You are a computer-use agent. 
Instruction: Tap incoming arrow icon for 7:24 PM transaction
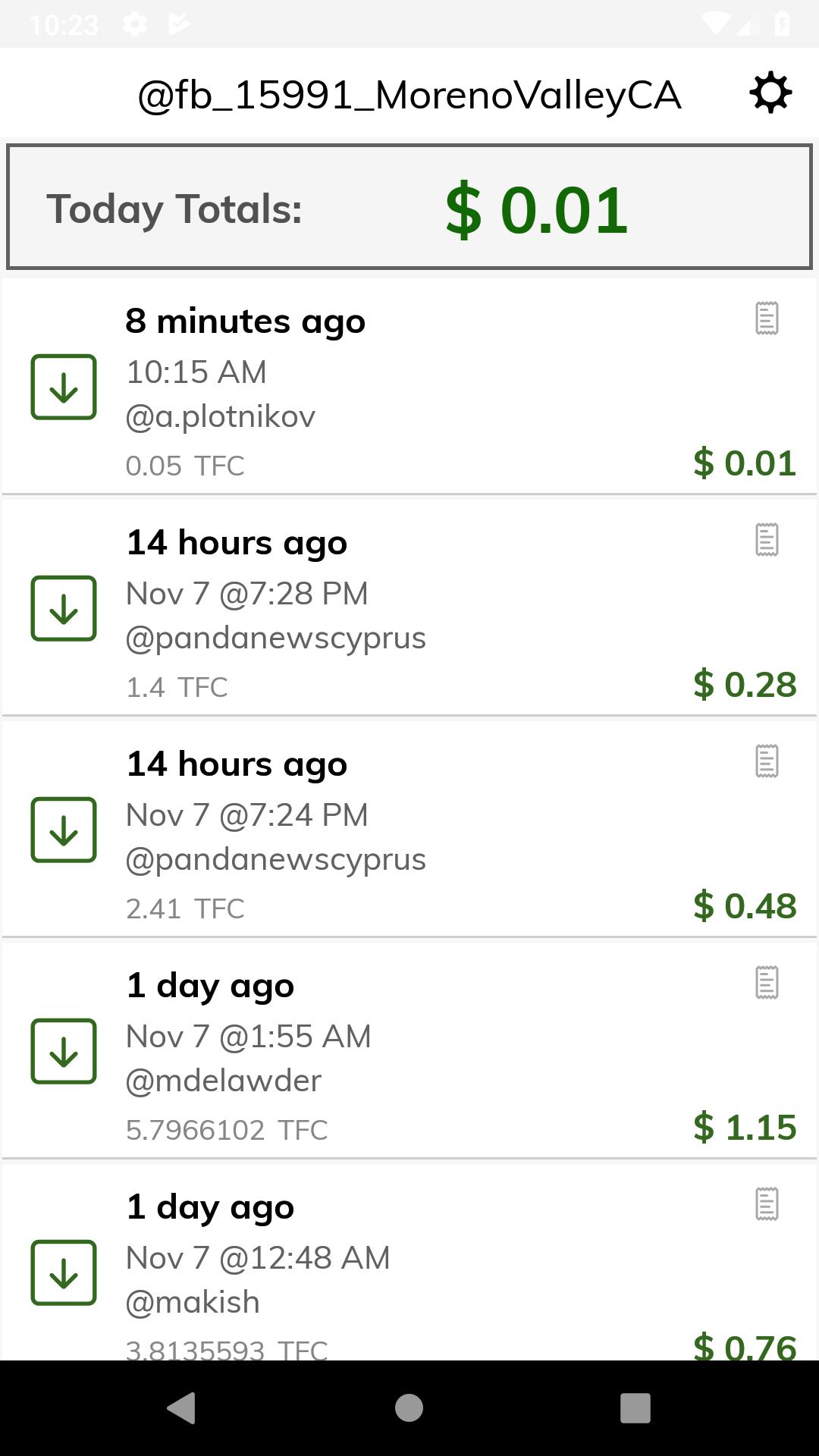[x=64, y=830]
